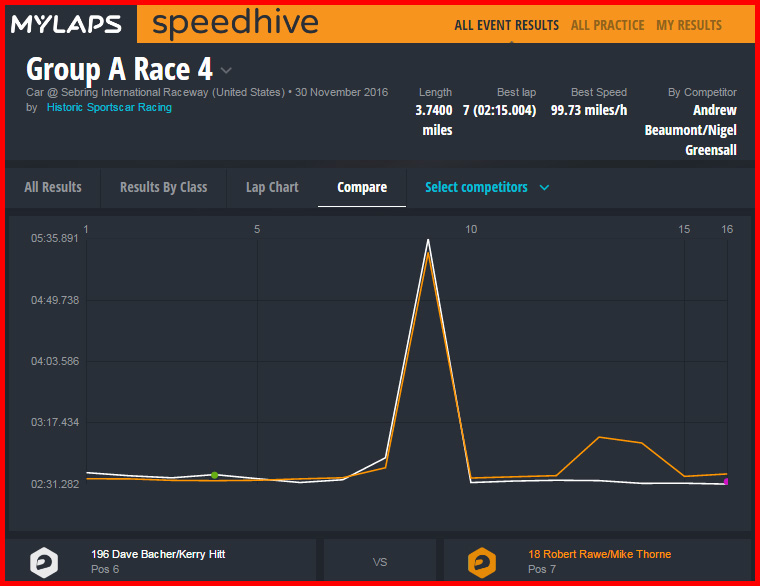Select competitor 196 Dave Bacher/Kerry Hitt
The height and width of the screenshot is (586, 760).
click(x=158, y=554)
